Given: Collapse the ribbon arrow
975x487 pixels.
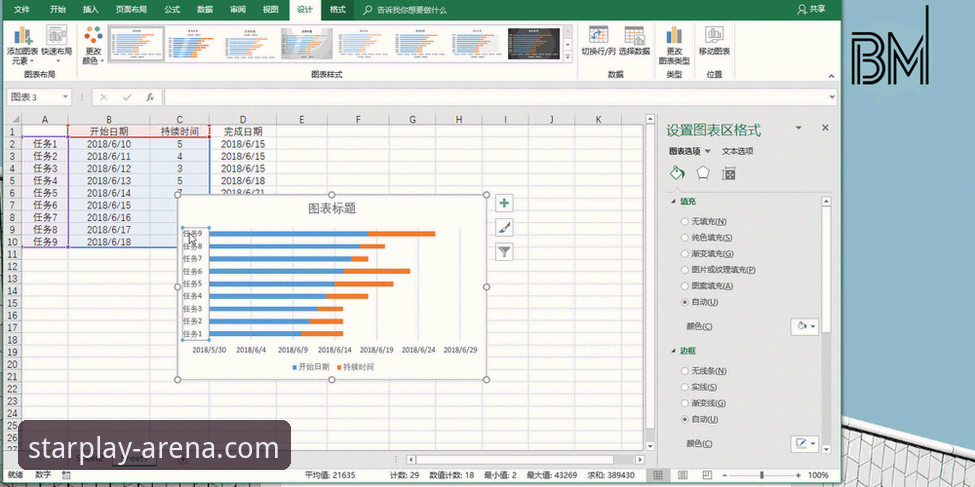Looking at the screenshot, I should [831, 77].
